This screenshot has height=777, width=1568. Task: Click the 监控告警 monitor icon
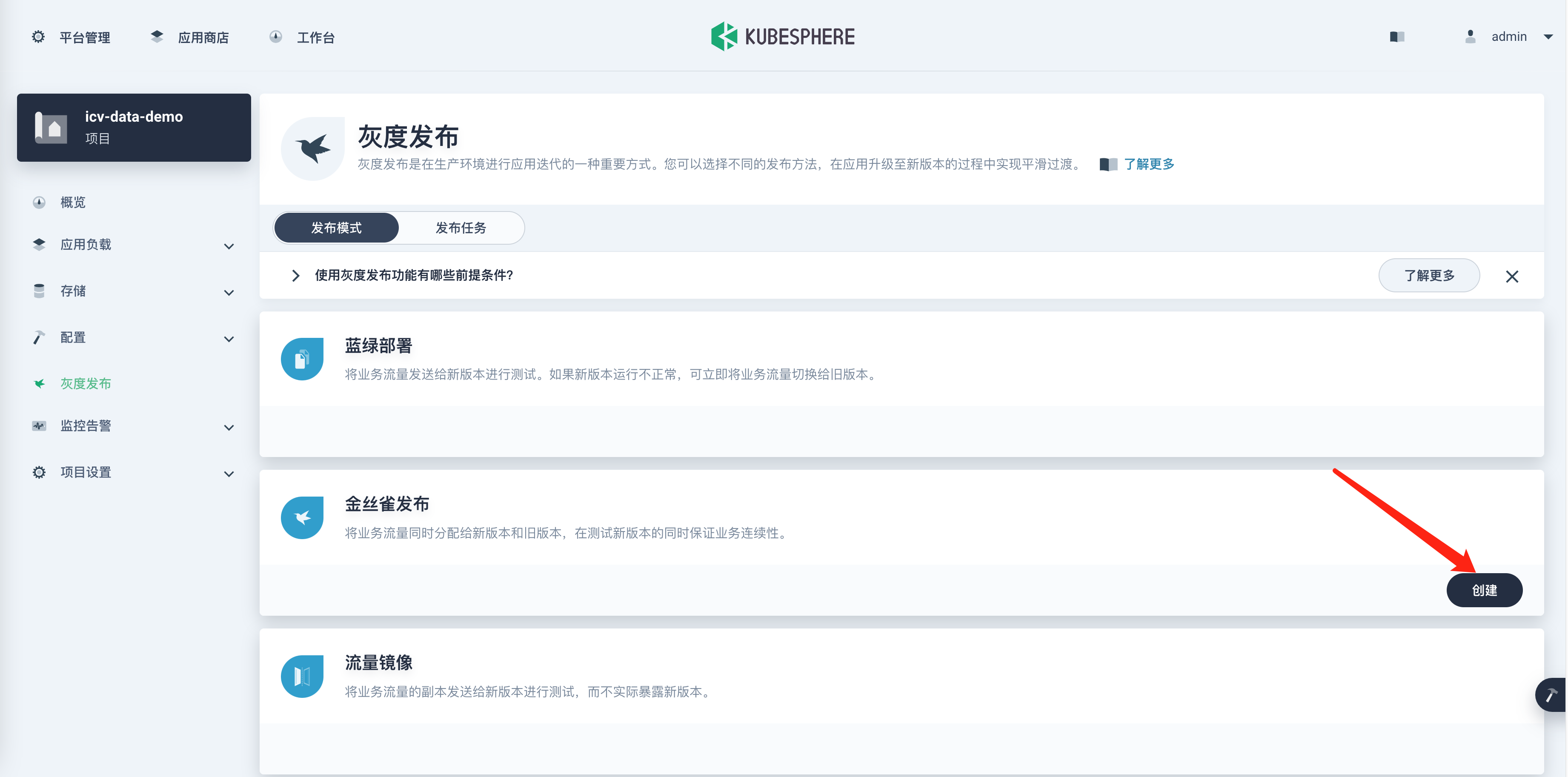point(39,426)
